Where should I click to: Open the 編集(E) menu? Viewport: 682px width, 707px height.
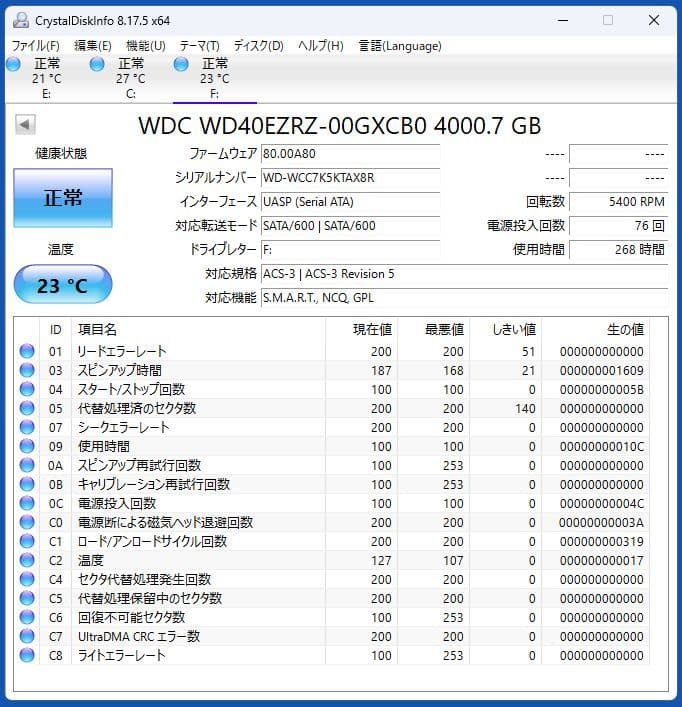[x=92, y=46]
